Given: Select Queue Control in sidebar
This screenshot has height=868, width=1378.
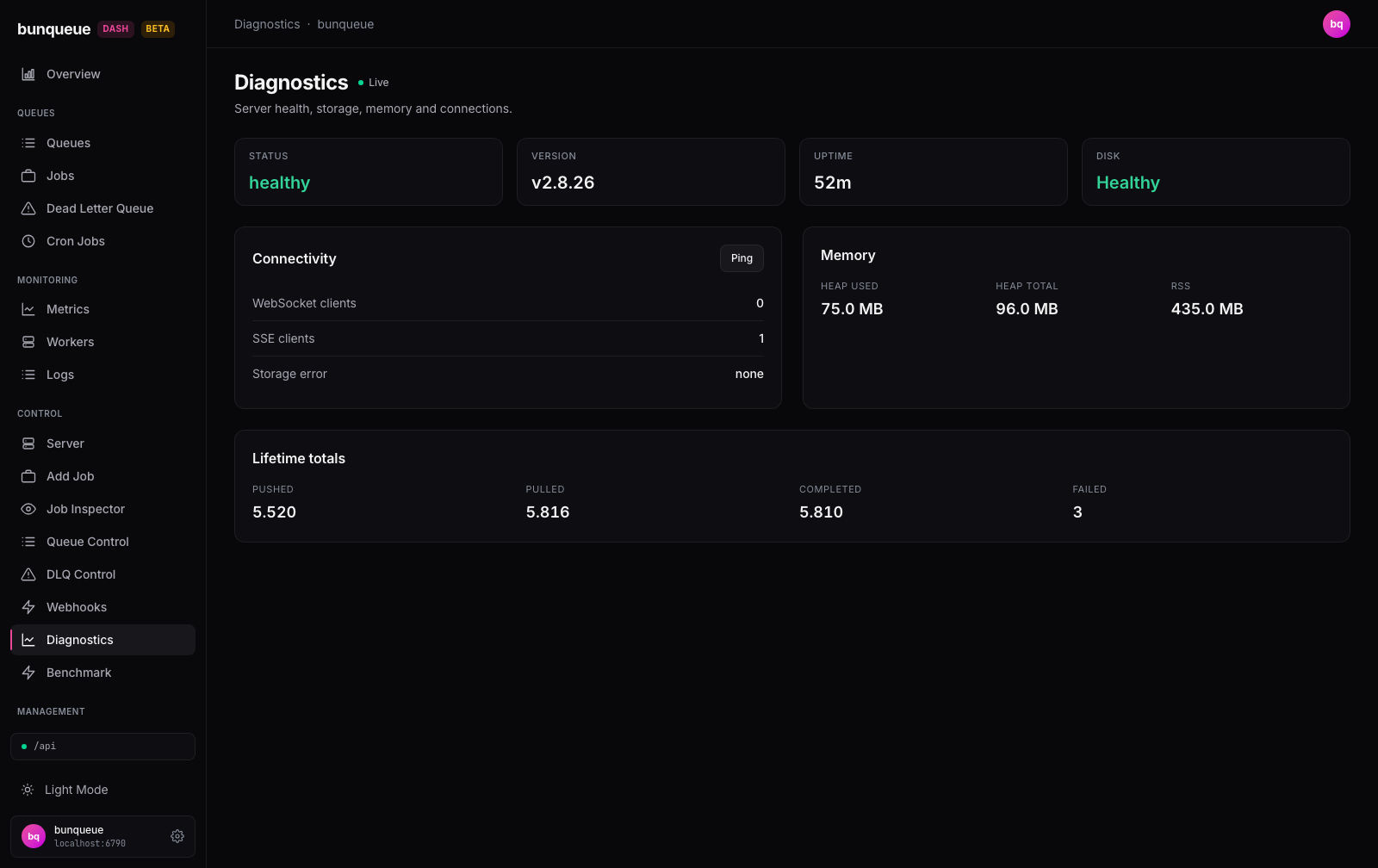Looking at the screenshot, I should [102, 542].
